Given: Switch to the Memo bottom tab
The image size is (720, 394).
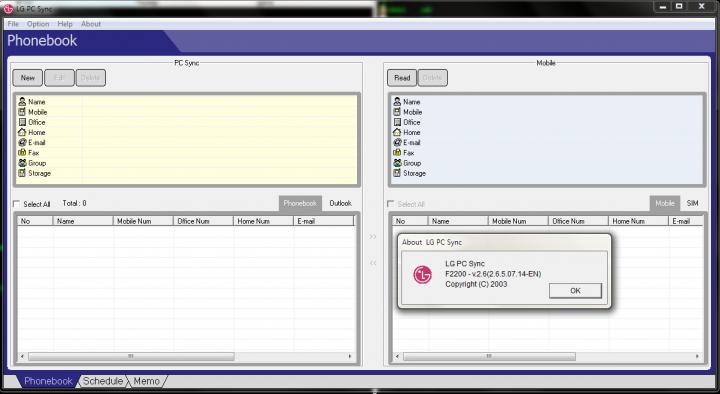Looking at the screenshot, I should pos(146,381).
